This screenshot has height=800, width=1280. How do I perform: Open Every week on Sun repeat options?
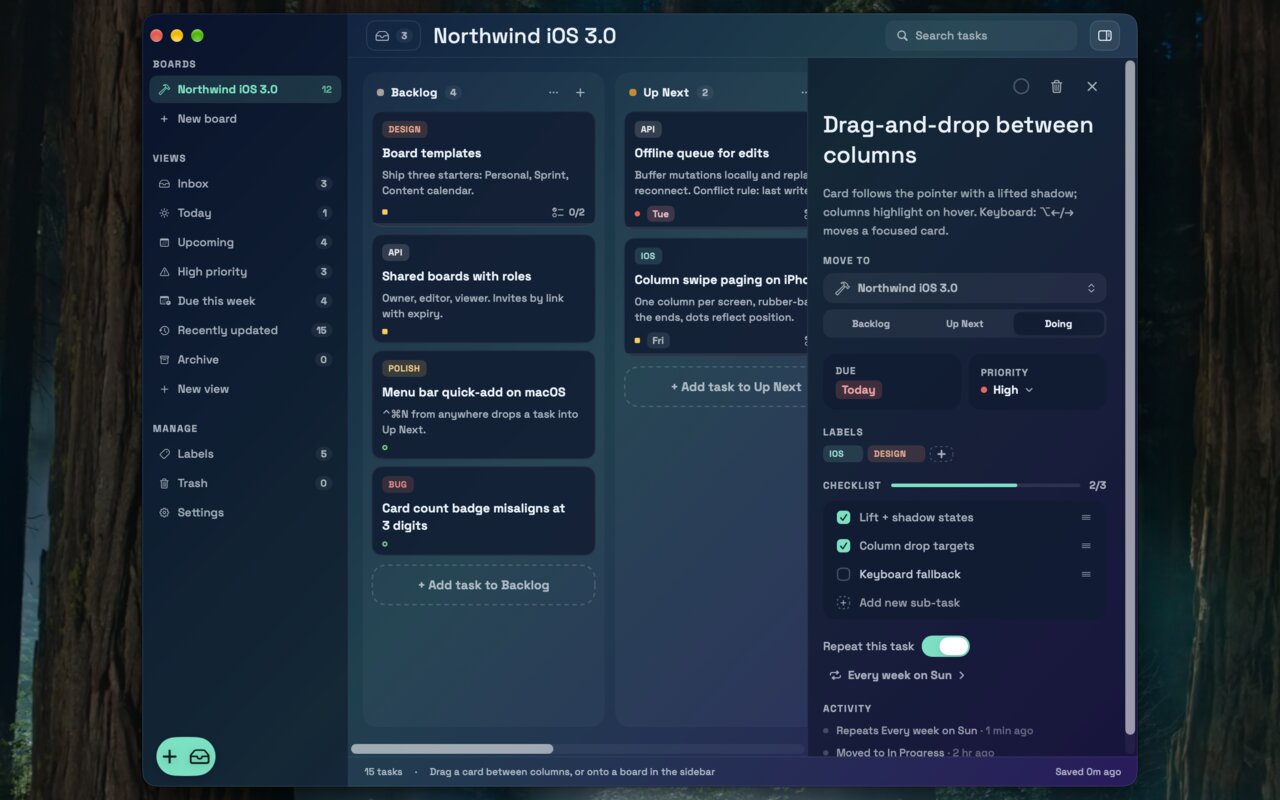pyautogui.click(x=898, y=675)
